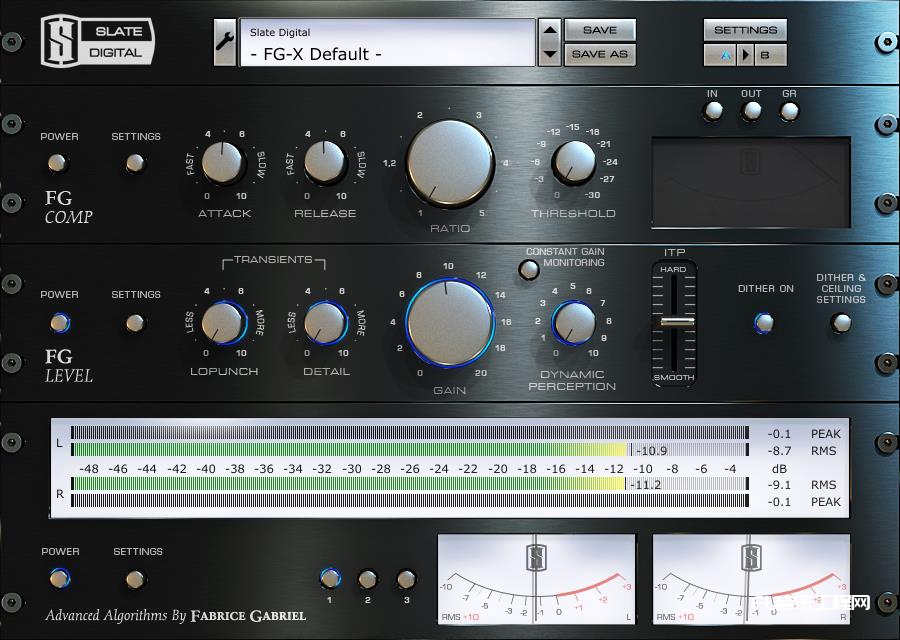Viewport: 900px width, 640px height.
Task: Open the Dither & Ceiling Settings control
Action: click(x=840, y=320)
